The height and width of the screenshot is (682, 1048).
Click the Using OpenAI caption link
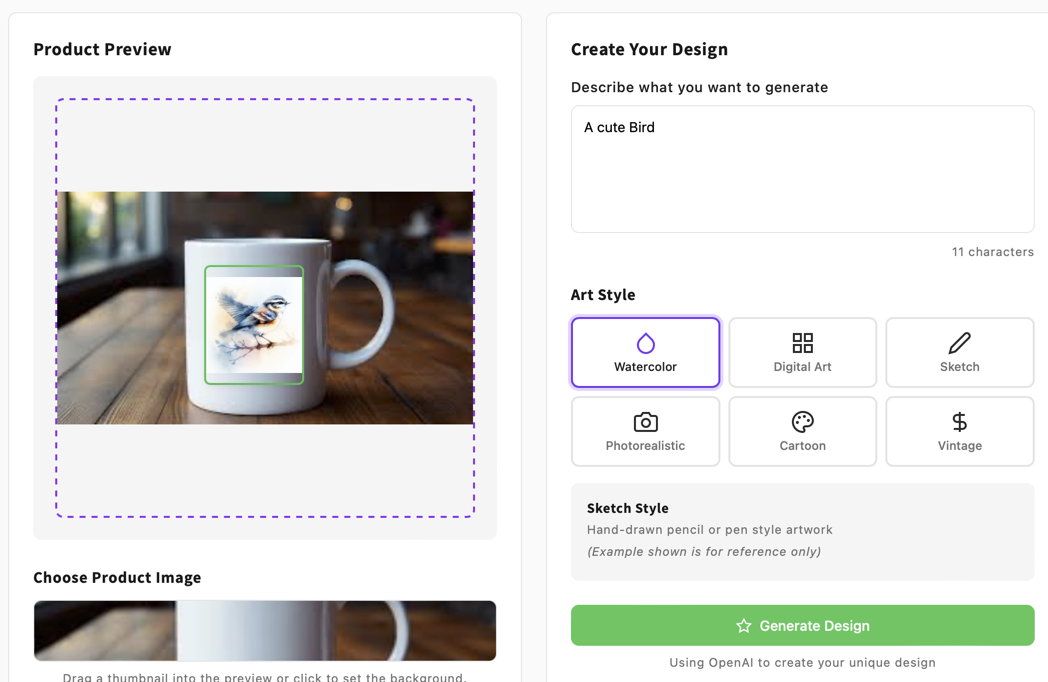point(802,662)
